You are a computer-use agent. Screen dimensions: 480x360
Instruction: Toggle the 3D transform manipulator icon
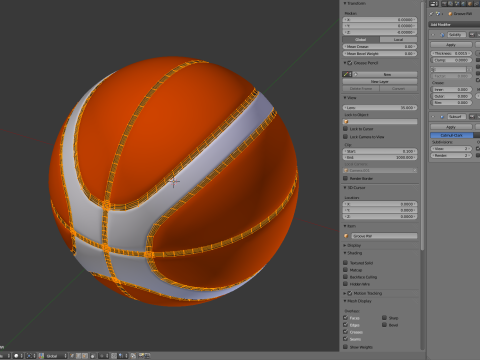(41, 356)
